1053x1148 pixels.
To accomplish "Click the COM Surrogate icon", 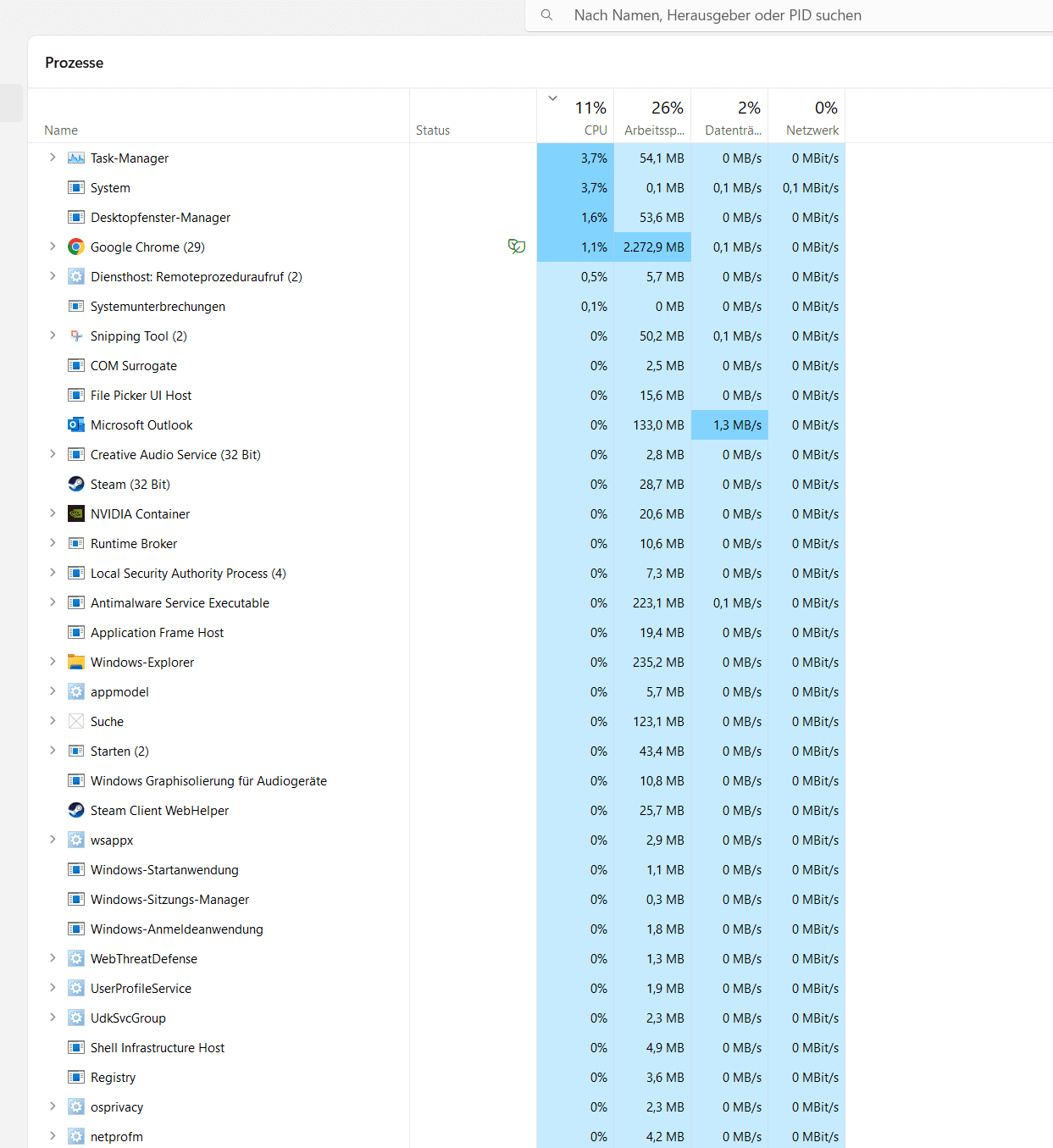I will pos(76,366).
